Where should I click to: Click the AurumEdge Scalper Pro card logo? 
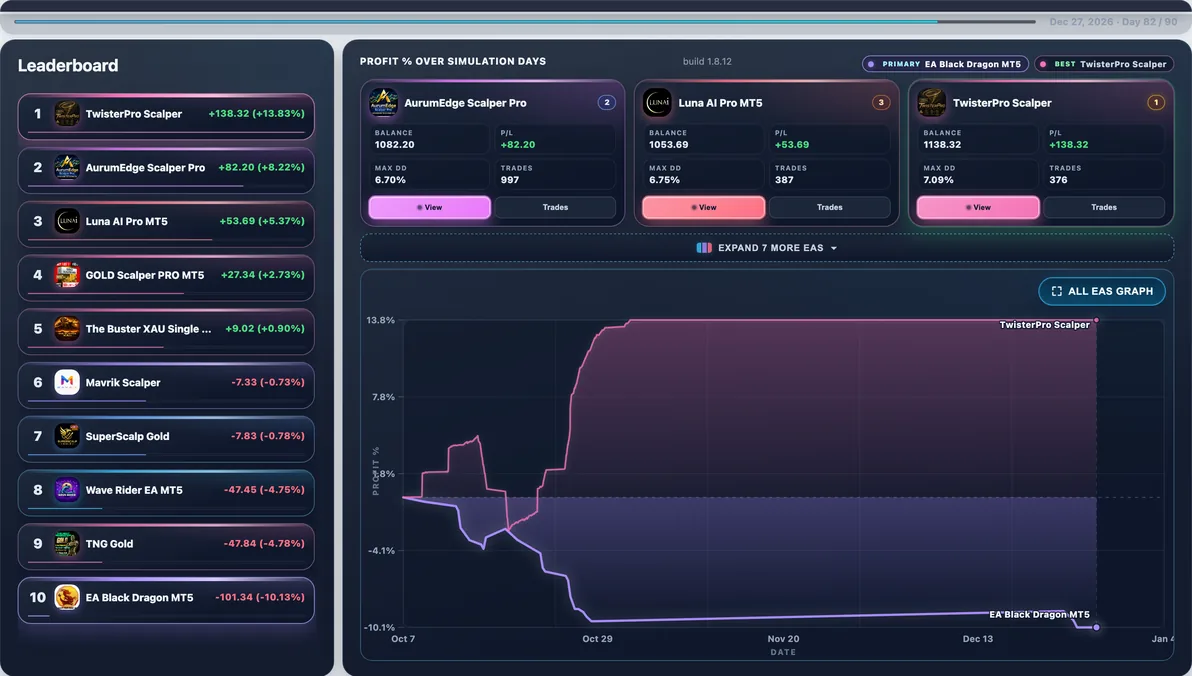click(x=383, y=103)
